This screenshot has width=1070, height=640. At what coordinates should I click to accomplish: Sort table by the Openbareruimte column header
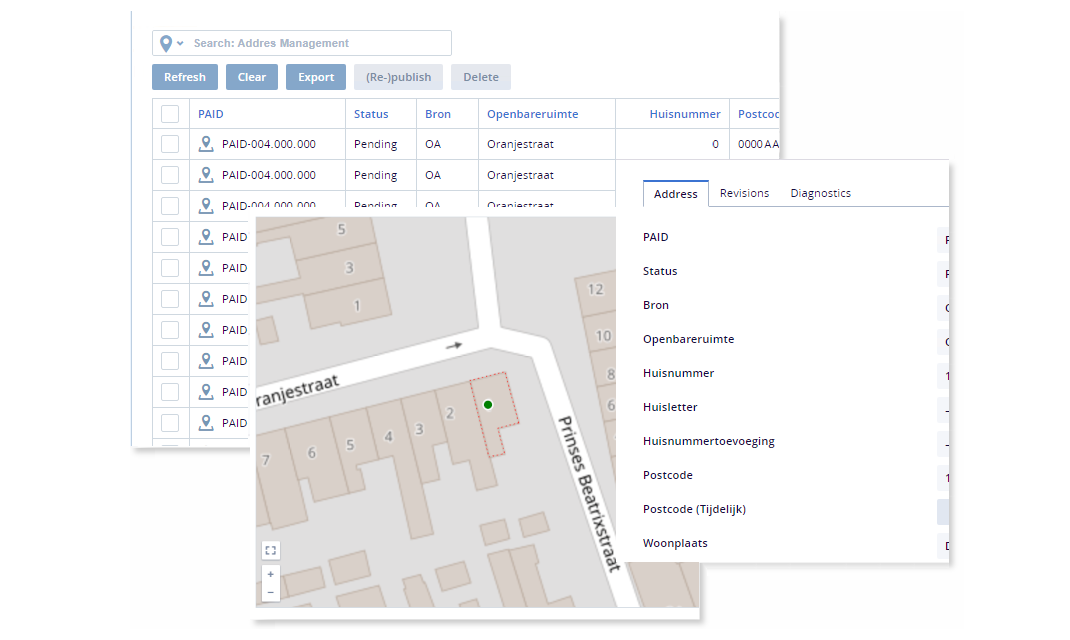[x=532, y=114]
